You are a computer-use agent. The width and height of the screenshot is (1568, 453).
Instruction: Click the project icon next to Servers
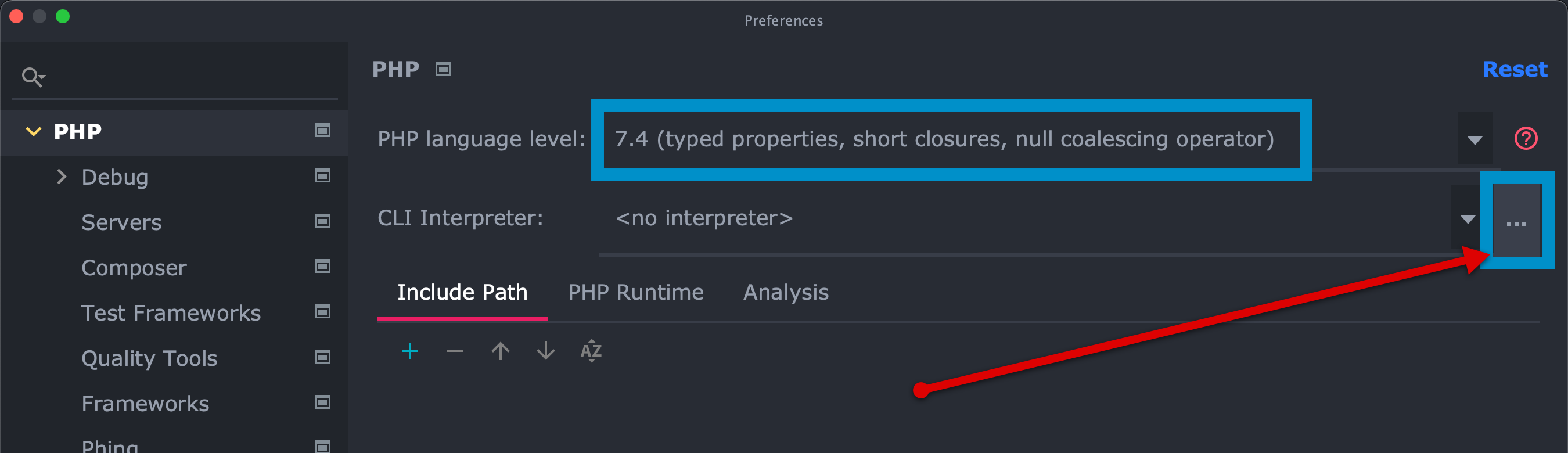point(322,221)
